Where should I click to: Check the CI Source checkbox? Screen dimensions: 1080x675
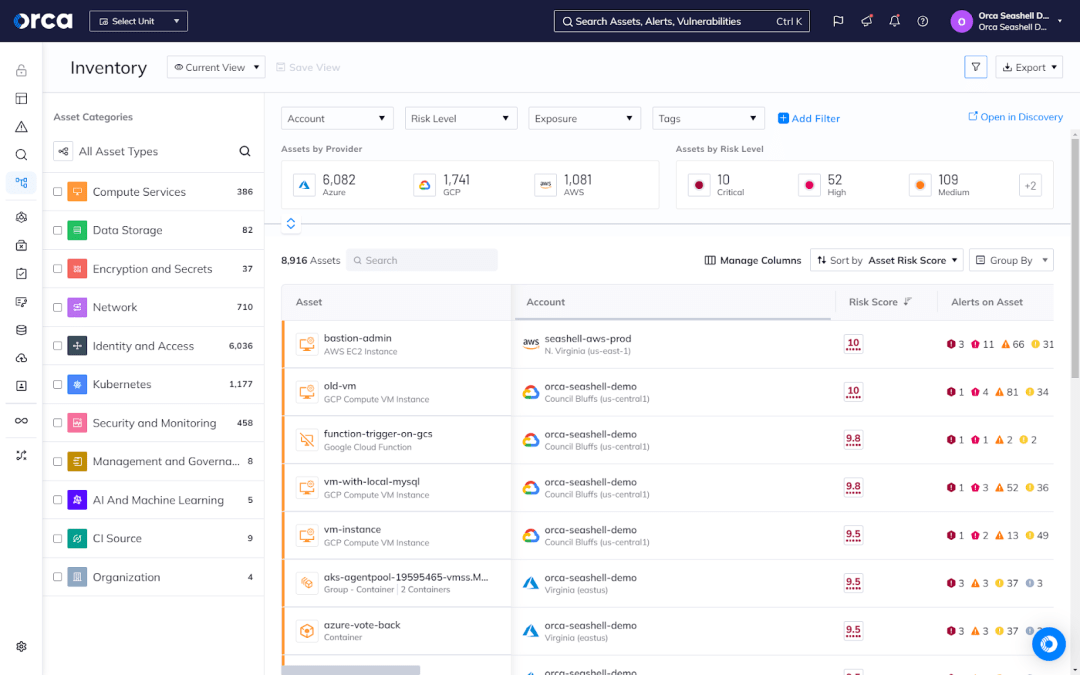click(58, 539)
